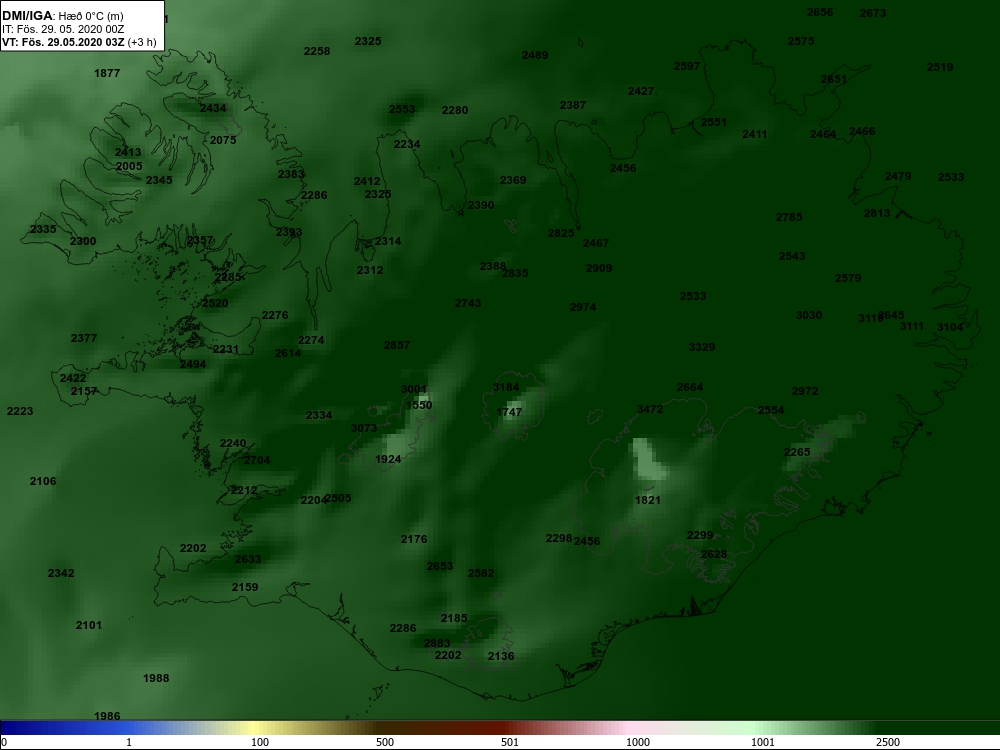Click the header line 'DMI/IGA: Hæð 0°C (m)'
Image resolution: width=1000 pixels, height=750 pixels.
(62, 16)
